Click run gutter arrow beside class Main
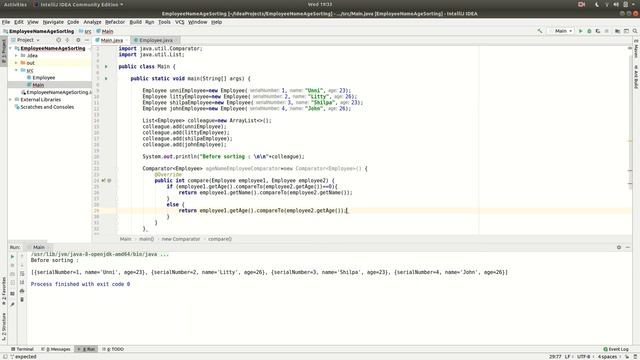 tap(106, 66)
